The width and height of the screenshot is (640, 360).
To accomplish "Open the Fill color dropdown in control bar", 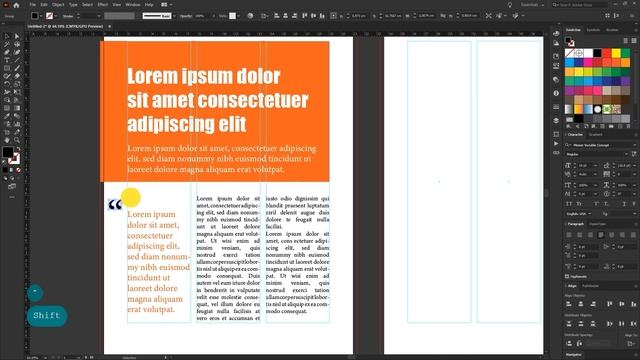I will pyautogui.click(x=41, y=16).
